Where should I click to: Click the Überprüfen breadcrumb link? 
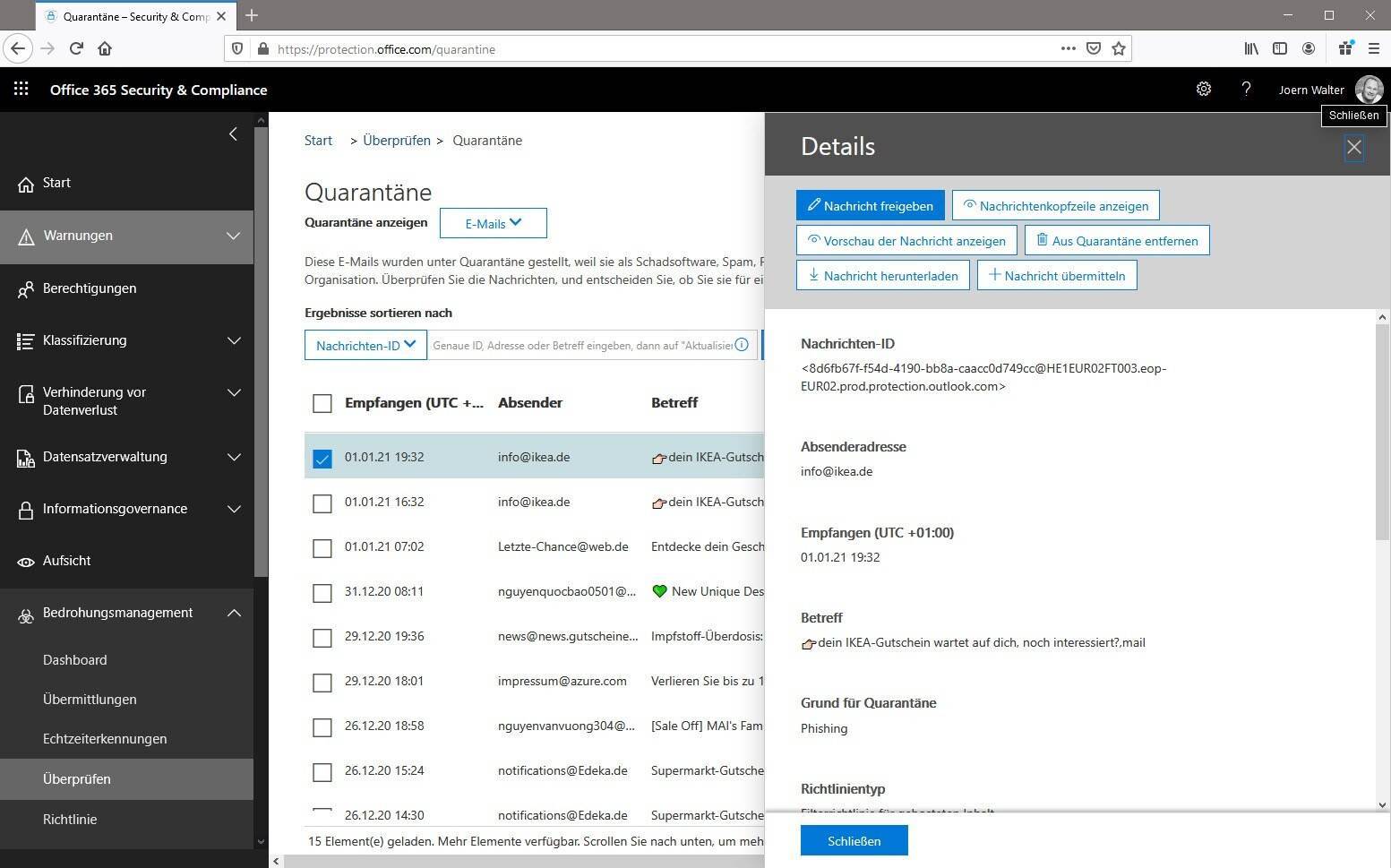coord(396,141)
